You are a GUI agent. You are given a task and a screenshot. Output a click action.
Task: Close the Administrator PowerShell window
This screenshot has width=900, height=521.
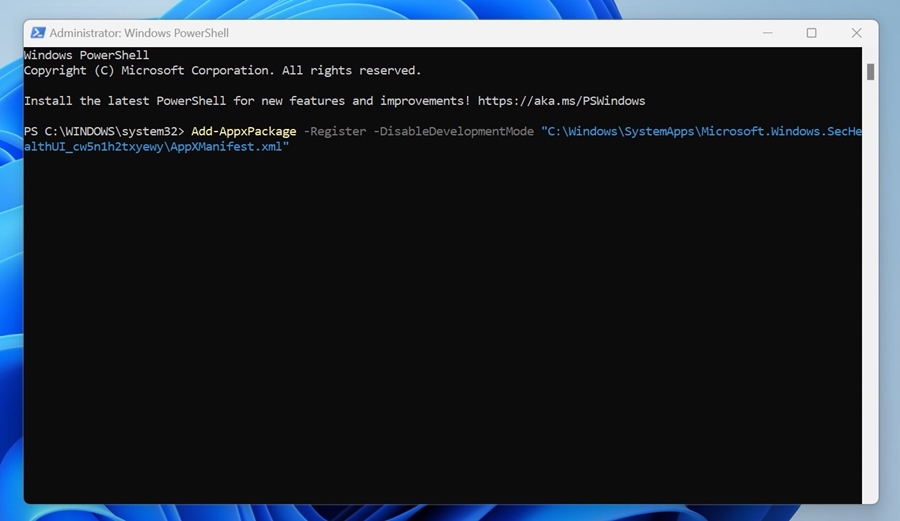(x=856, y=33)
